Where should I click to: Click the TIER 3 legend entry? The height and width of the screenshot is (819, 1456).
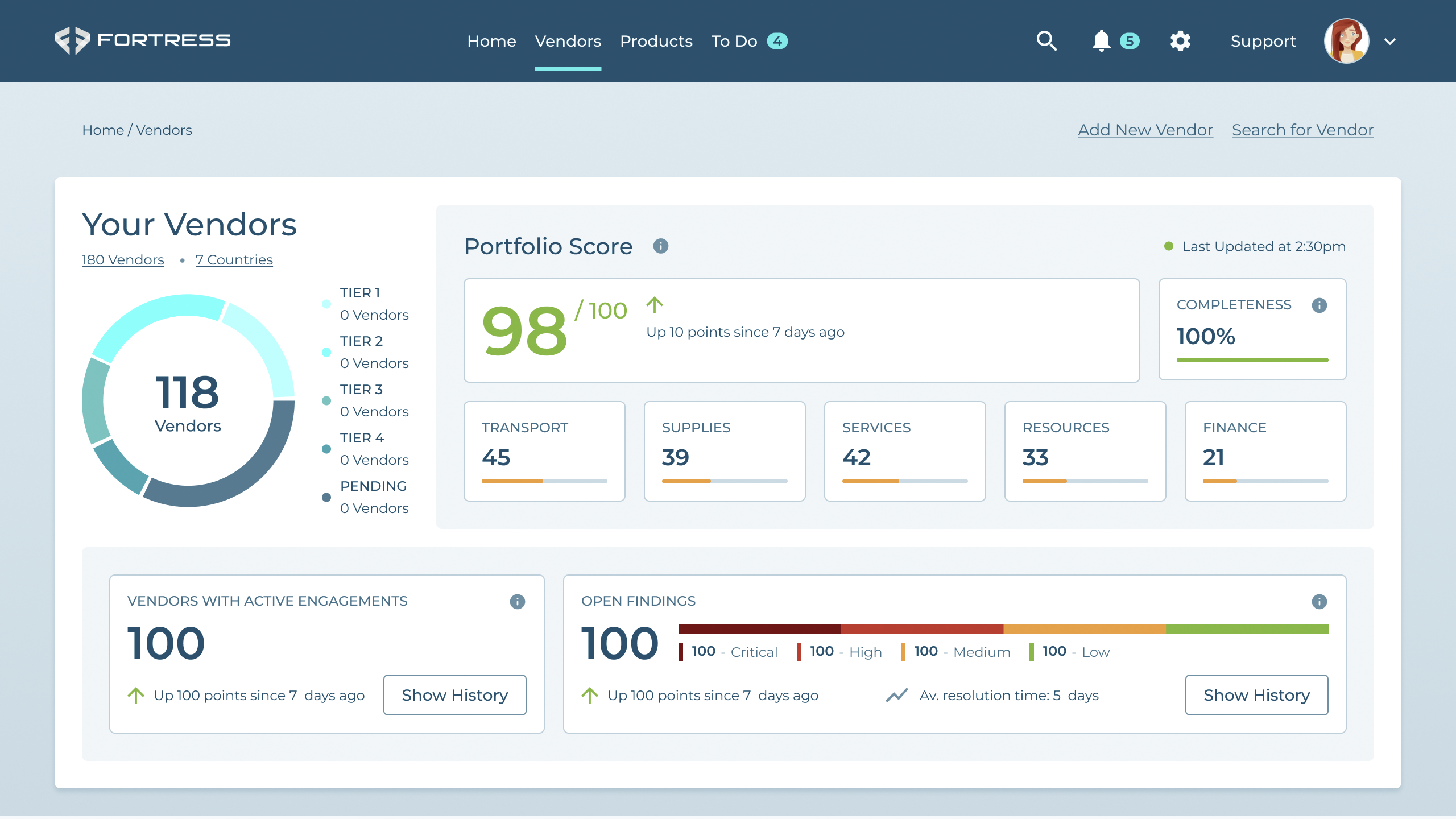click(366, 400)
